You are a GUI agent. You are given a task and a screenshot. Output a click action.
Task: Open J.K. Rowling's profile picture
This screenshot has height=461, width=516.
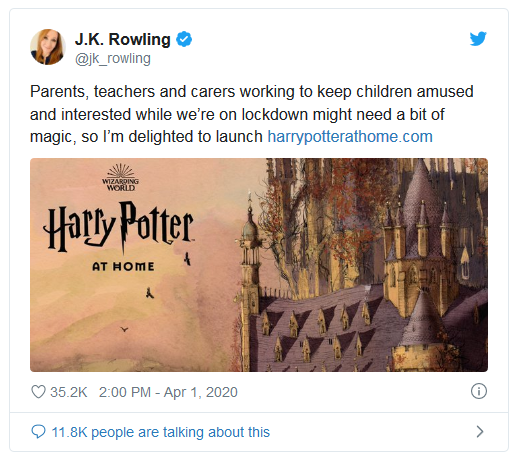click(x=48, y=47)
